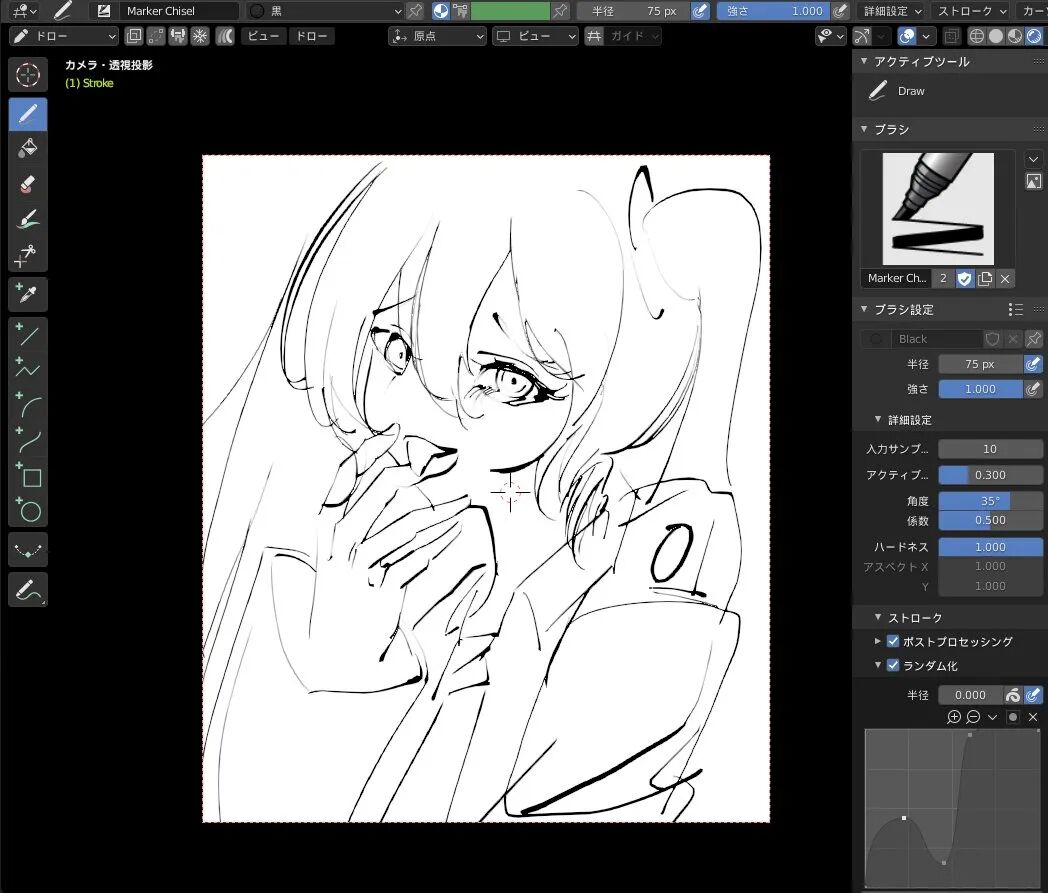Toggle the ポストプロセッシング checkbox
The height and width of the screenshot is (893, 1048).
[x=893, y=642]
